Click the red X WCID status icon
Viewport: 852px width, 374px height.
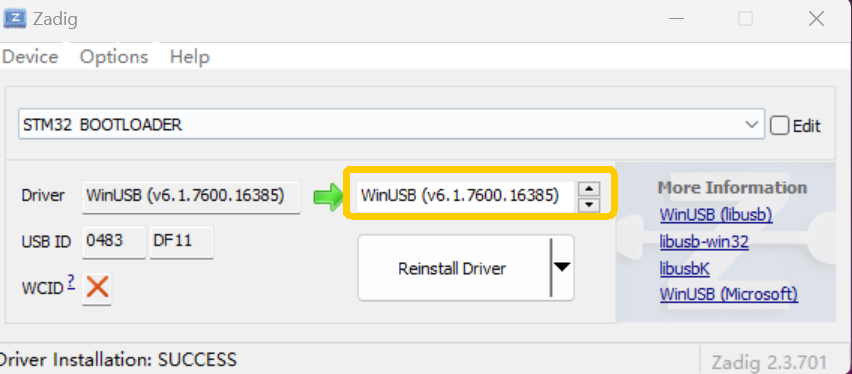tap(97, 287)
